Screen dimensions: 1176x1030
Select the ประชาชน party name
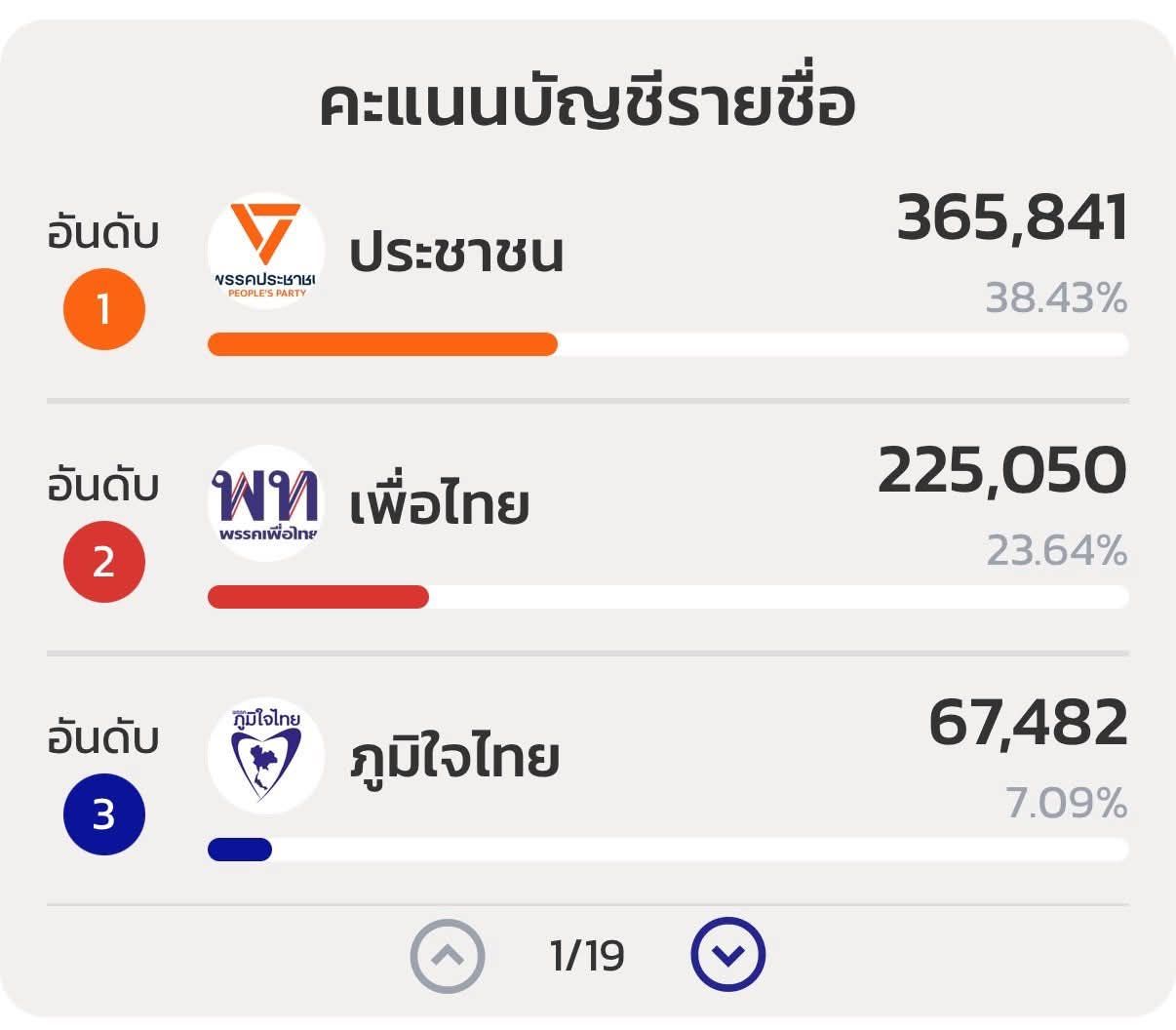(456, 253)
